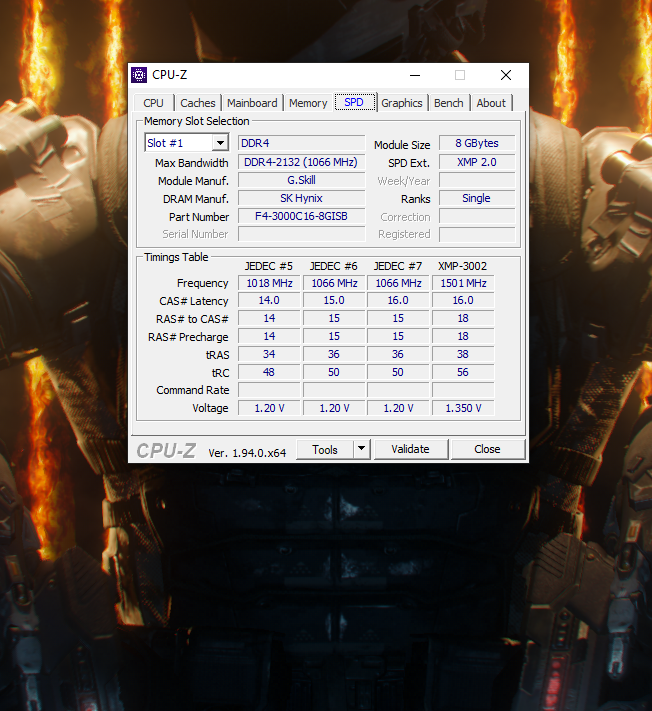Click the Command Rate label

tap(193, 390)
